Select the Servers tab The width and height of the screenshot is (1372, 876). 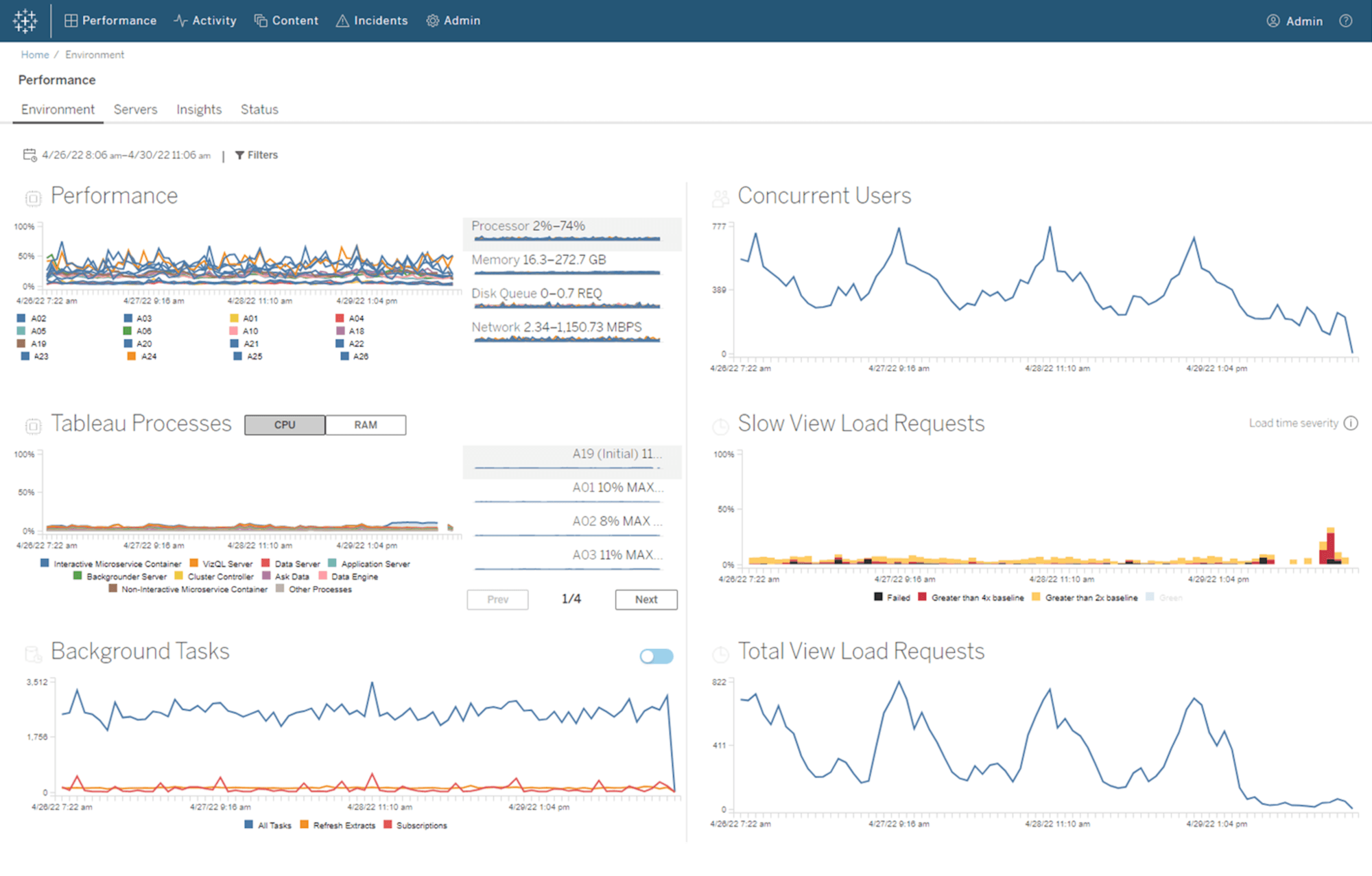point(135,109)
